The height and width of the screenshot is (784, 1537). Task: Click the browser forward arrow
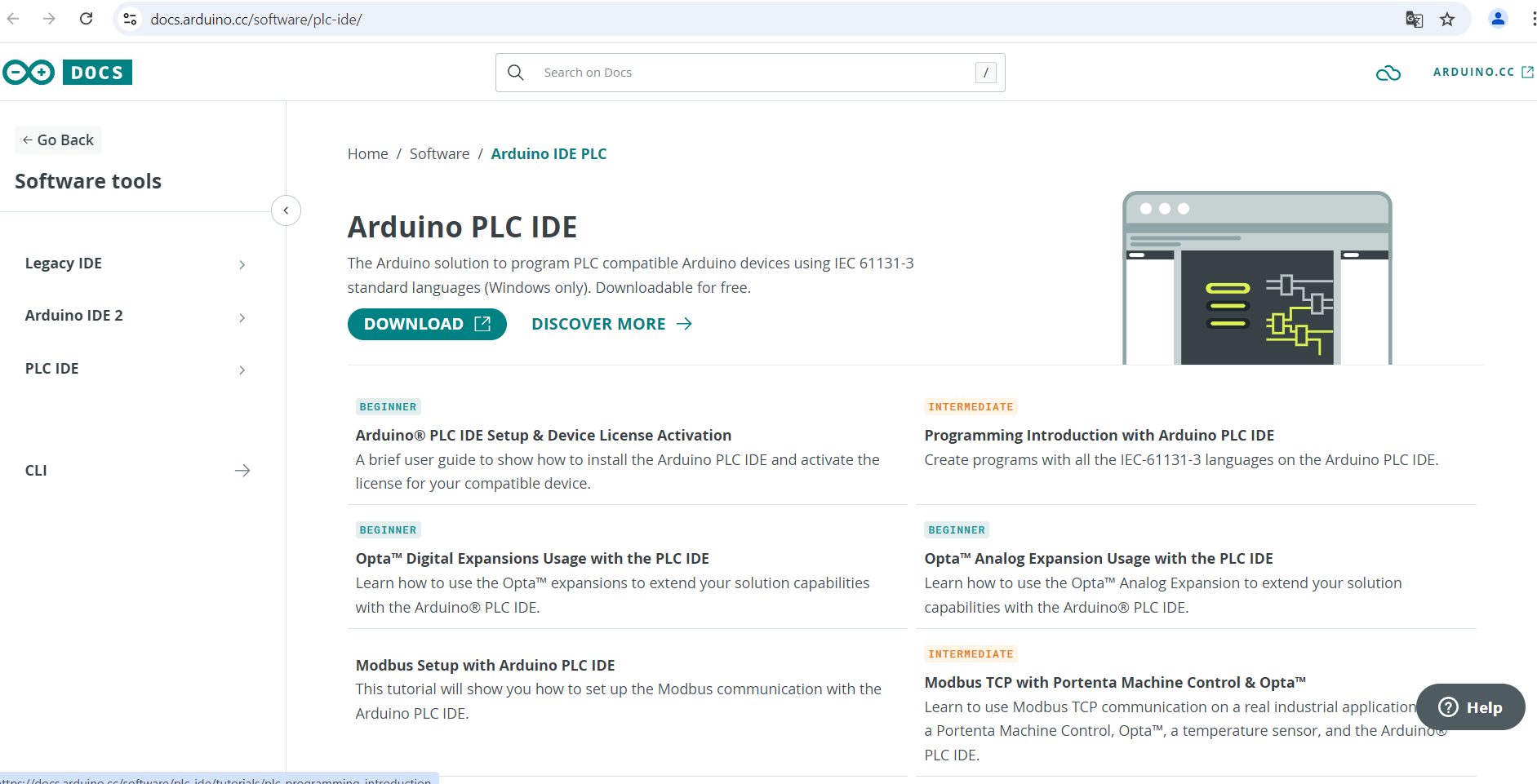[50, 19]
